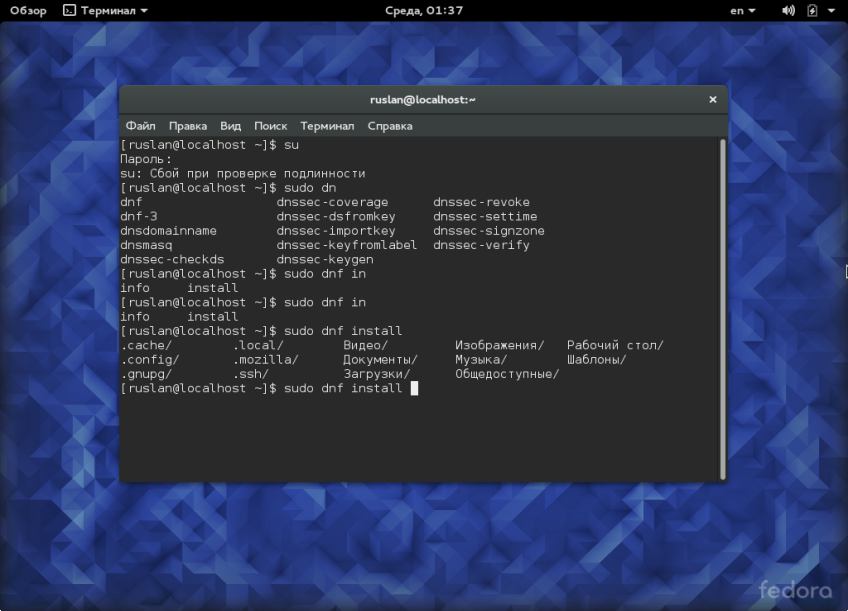Screen dimensions: 848x611
Task: Click the text 'dnssec-settime'
Action: (485, 216)
